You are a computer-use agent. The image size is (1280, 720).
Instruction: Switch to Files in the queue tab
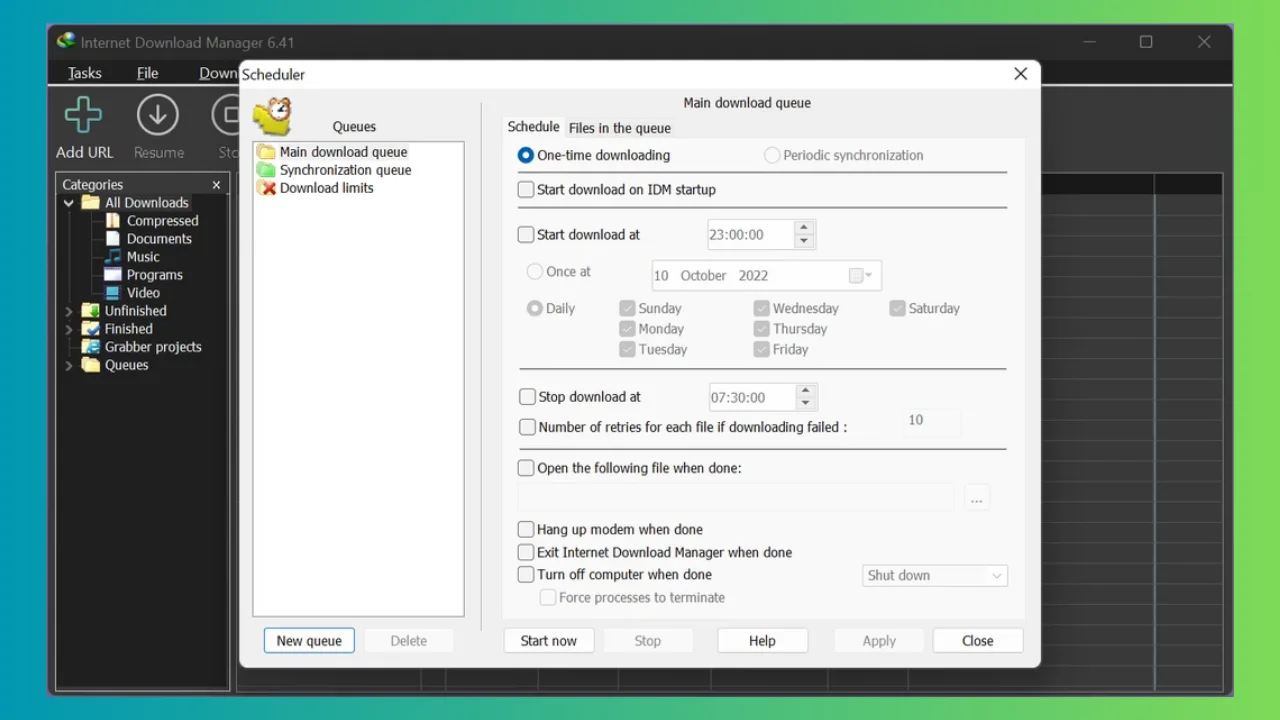pos(620,128)
